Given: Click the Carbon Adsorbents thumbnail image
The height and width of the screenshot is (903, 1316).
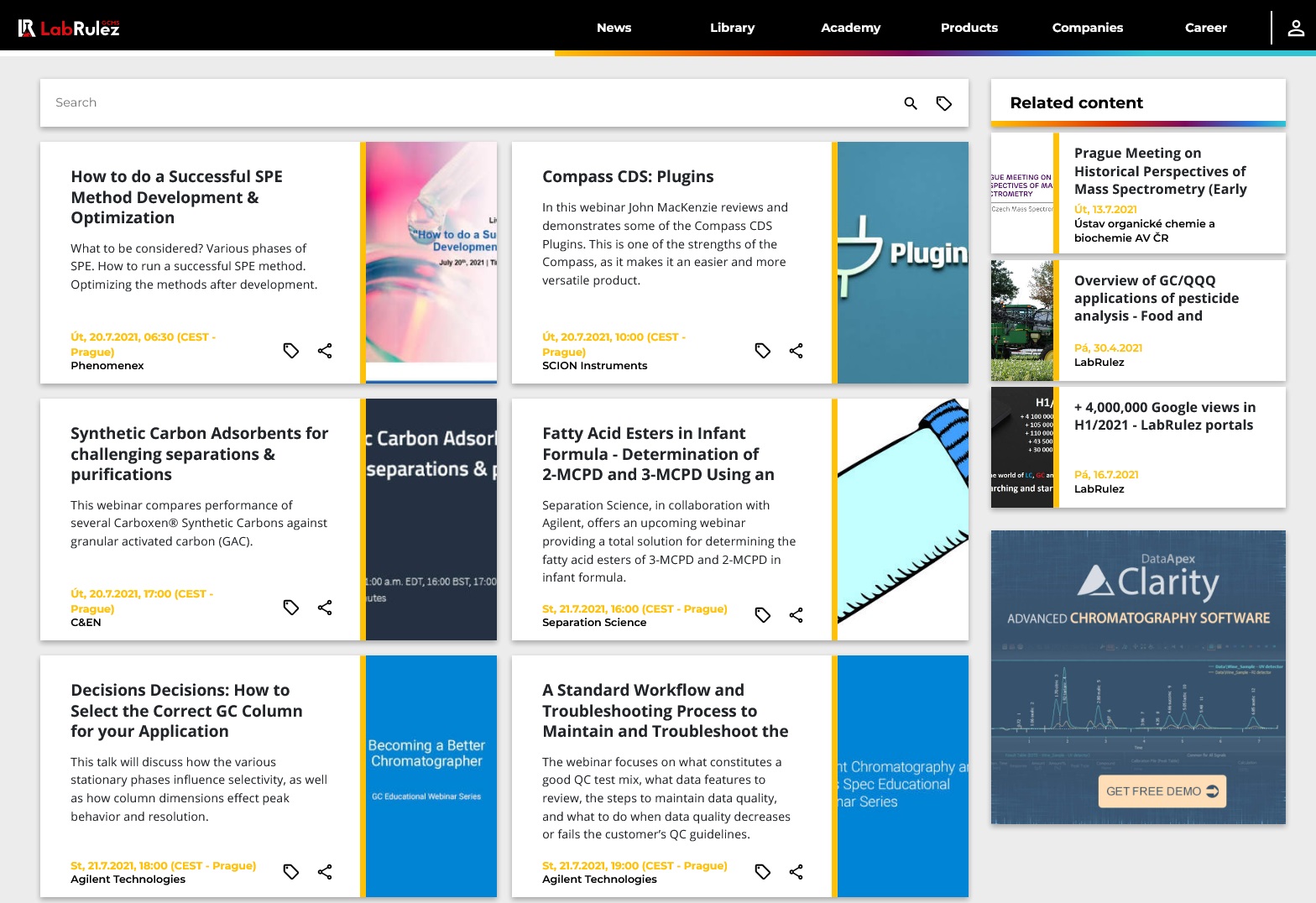Looking at the screenshot, I should 431,519.
